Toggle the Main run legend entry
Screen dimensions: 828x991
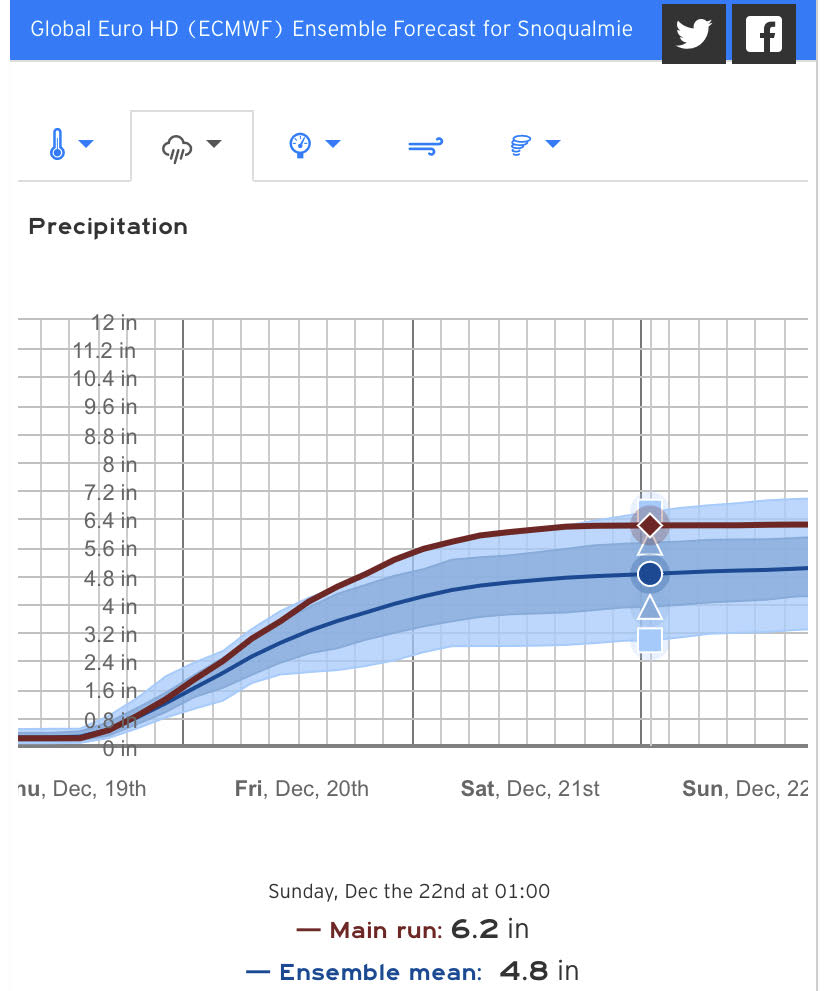point(370,930)
